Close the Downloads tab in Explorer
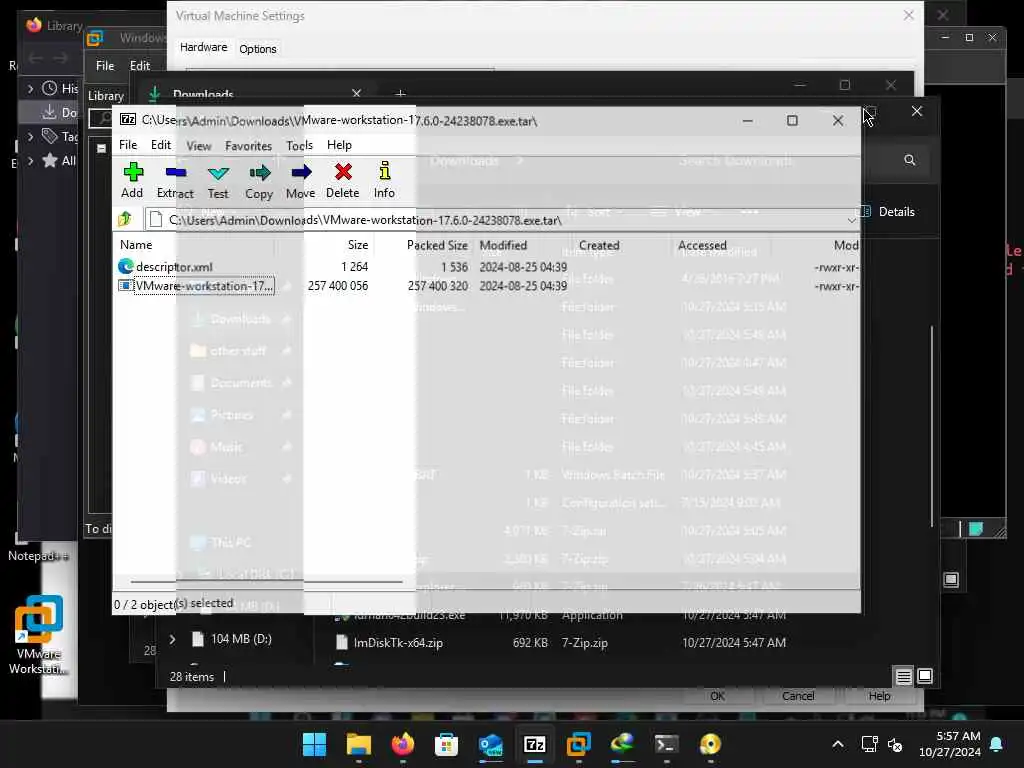 pyautogui.click(x=357, y=94)
